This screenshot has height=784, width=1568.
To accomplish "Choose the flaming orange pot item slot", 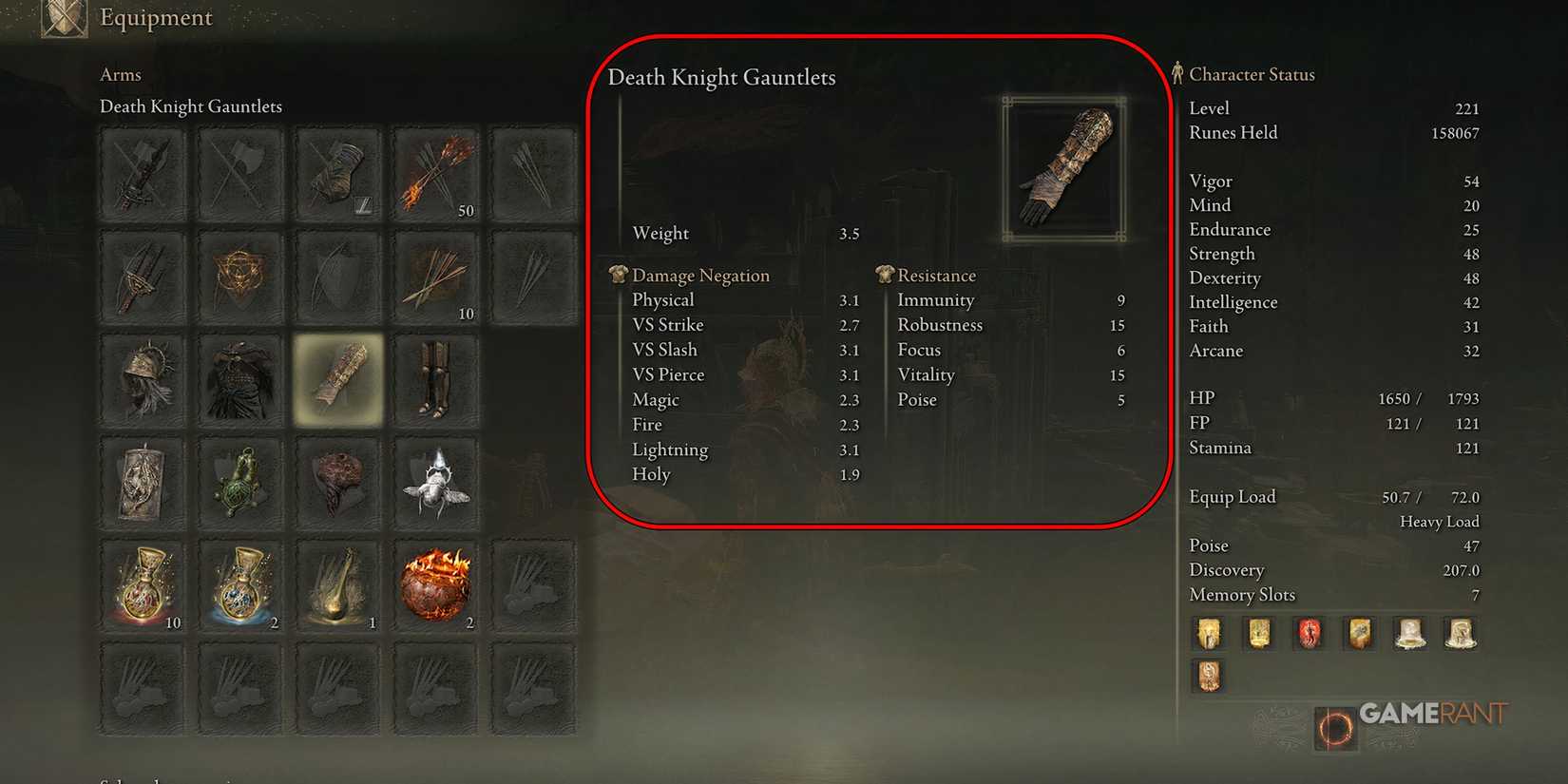I will (x=435, y=586).
